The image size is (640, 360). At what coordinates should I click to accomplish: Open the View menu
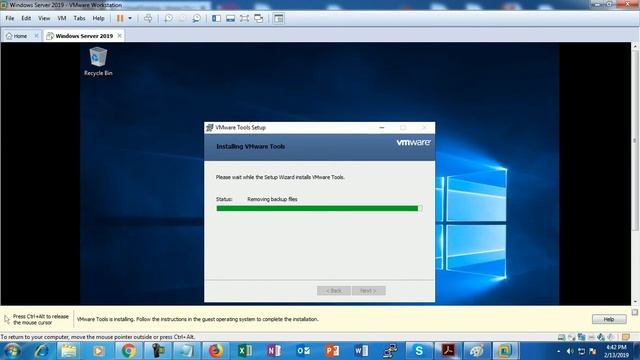(x=44, y=18)
